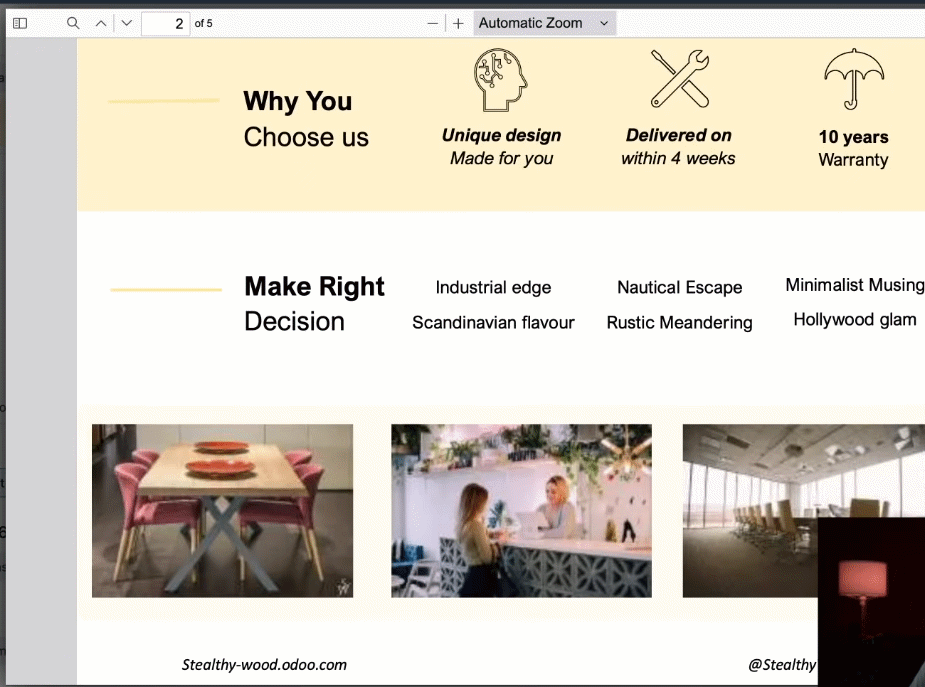Screen dimensions: 925x687
Task: Click the page number field
Action: (x=166, y=24)
